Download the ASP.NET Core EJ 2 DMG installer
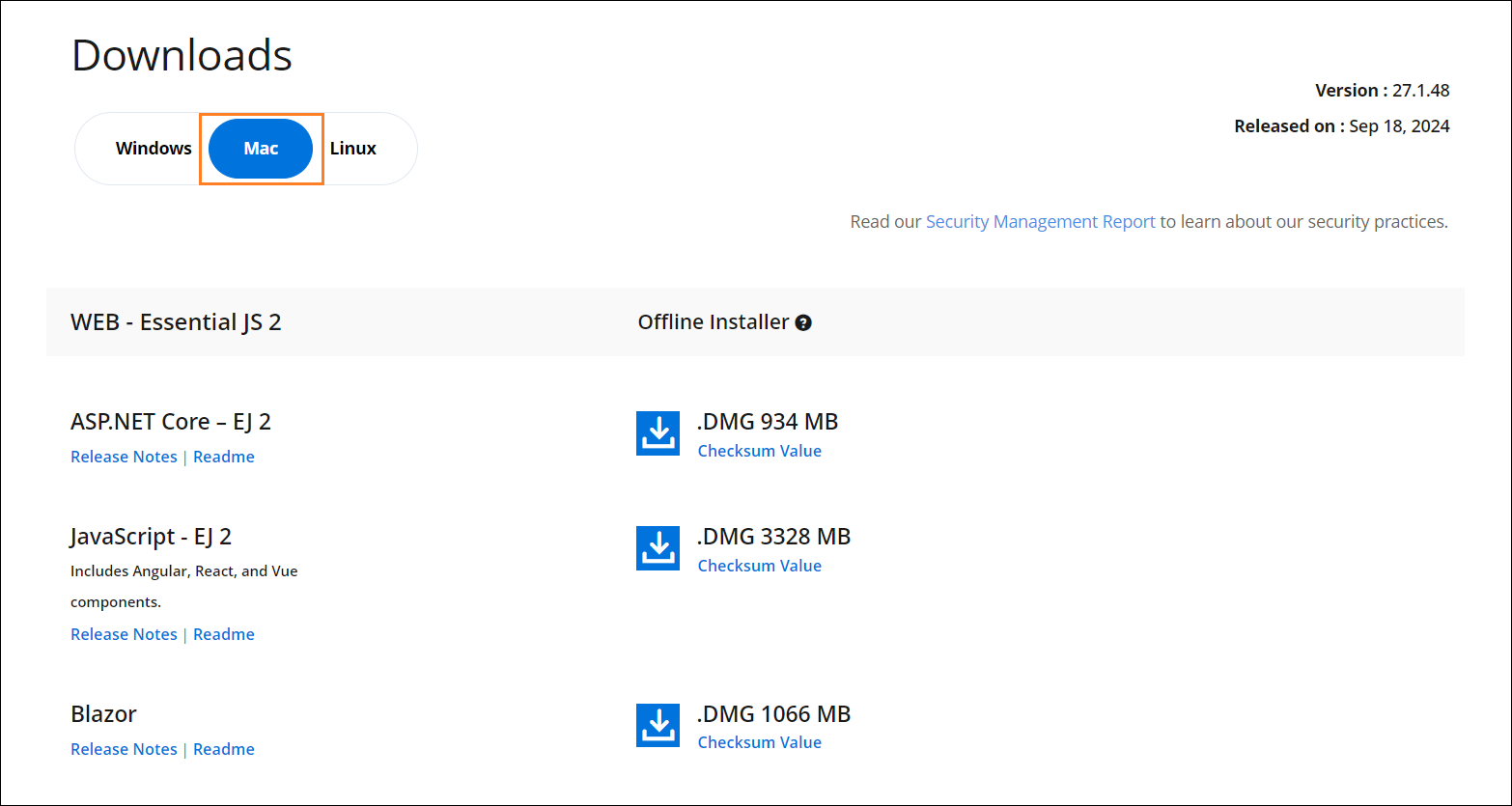This screenshot has height=806, width=1512. 658,432
